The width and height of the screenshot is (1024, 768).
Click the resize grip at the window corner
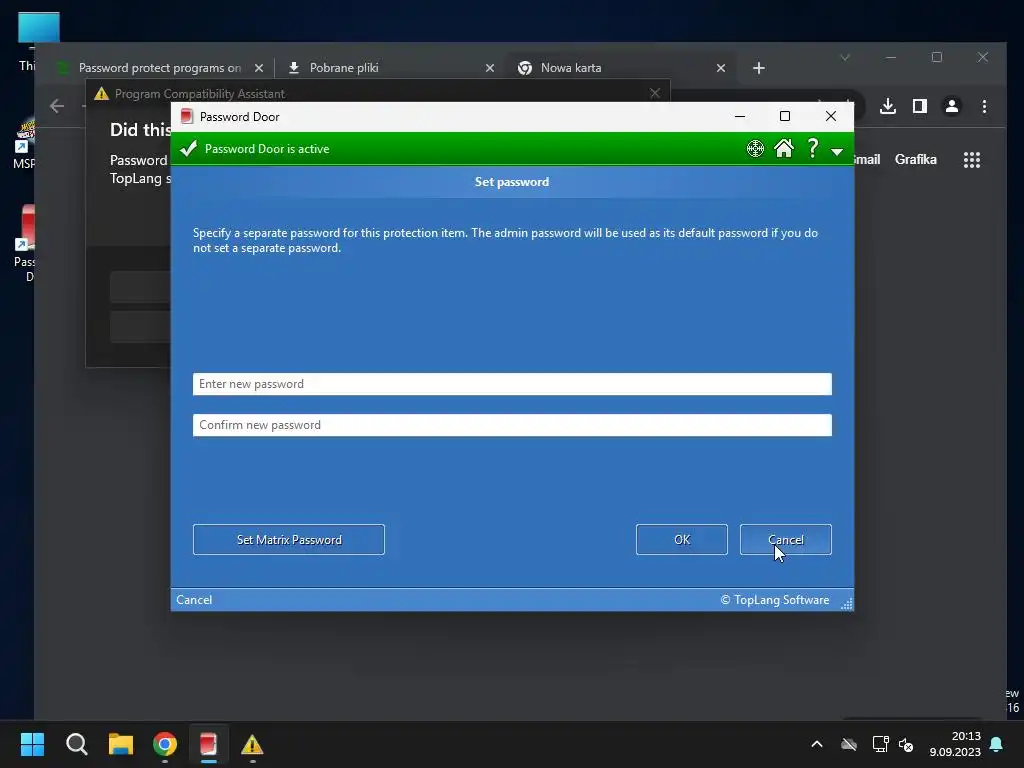point(846,604)
